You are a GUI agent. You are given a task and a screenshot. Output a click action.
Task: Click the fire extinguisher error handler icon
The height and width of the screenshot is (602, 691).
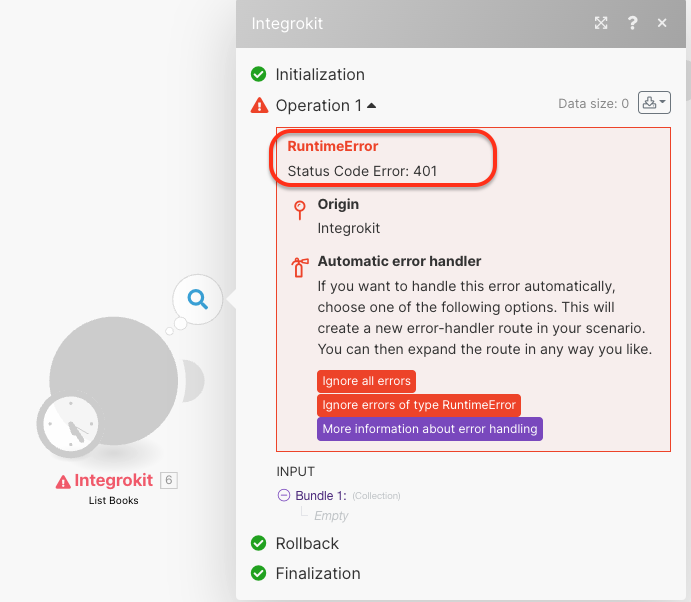pos(300,267)
